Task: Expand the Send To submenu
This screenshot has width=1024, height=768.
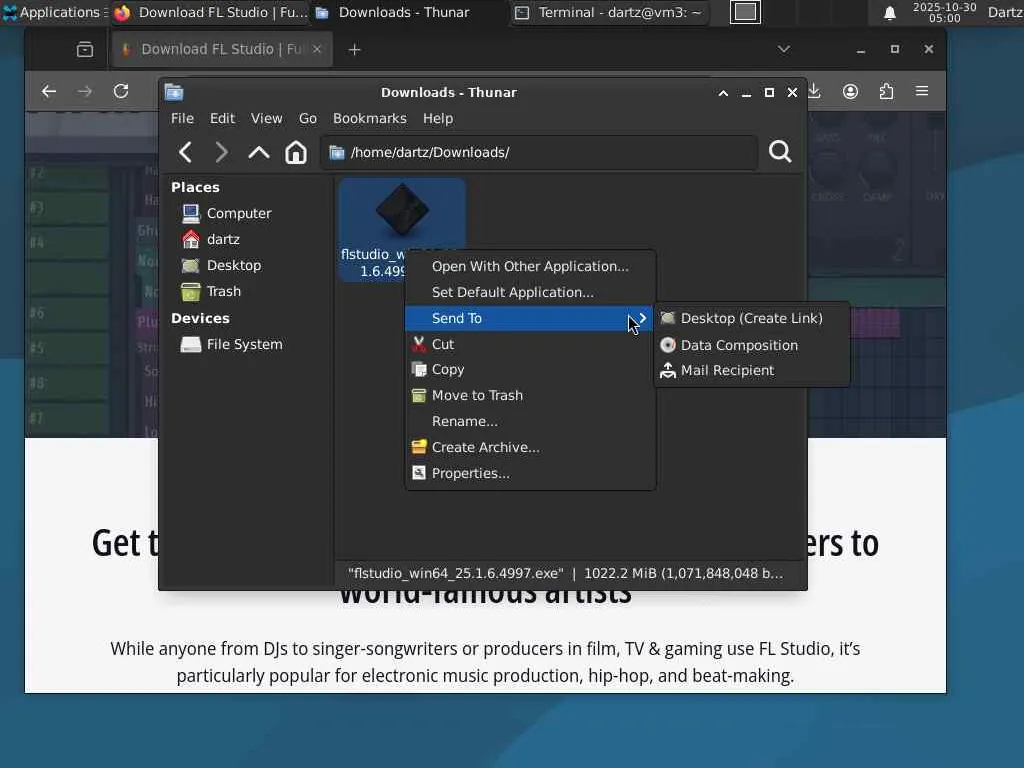Action: [530, 318]
